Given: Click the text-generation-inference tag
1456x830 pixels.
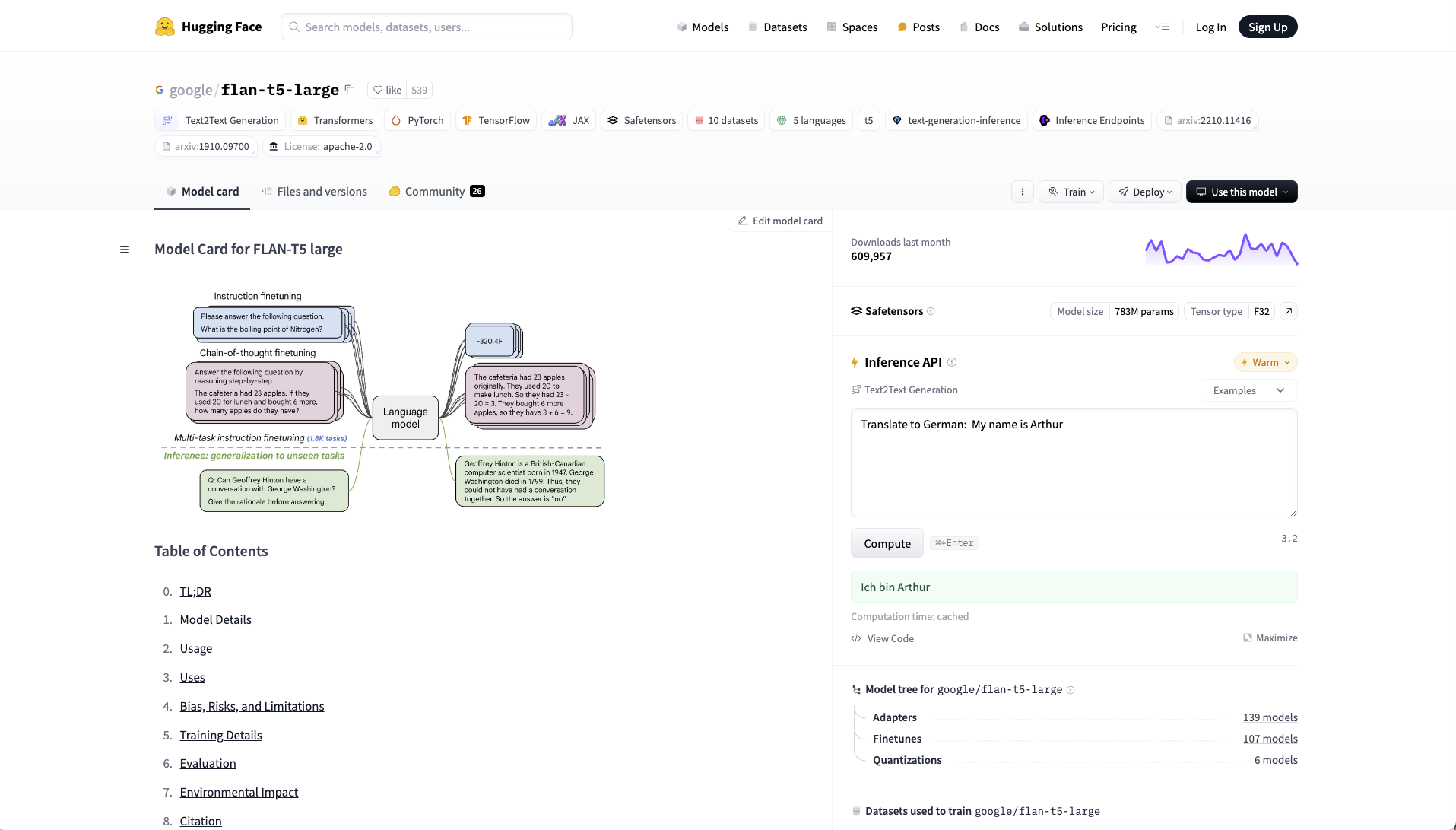Looking at the screenshot, I should coord(956,120).
